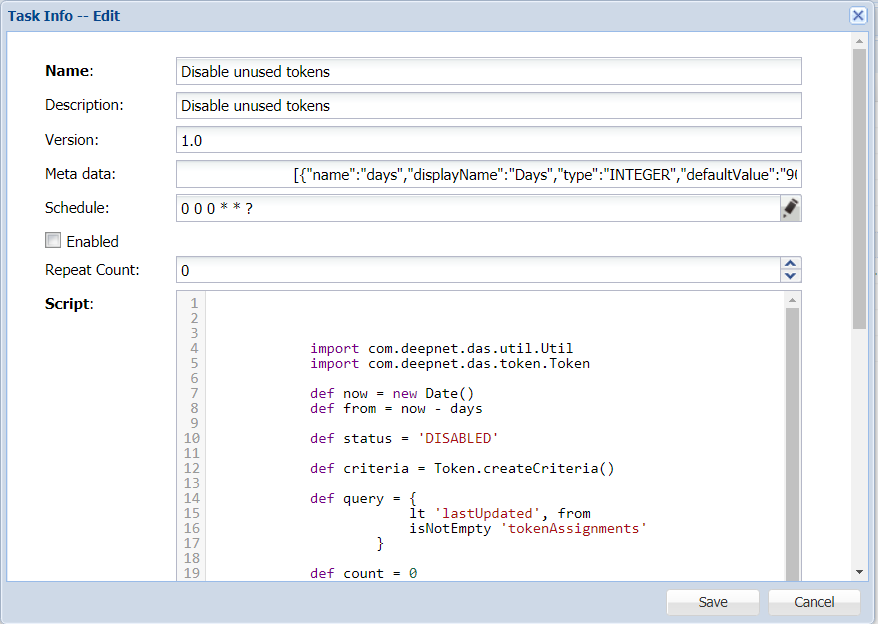Click the script editor scrollbar thumb
This screenshot has width=878, height=624.
792,440
